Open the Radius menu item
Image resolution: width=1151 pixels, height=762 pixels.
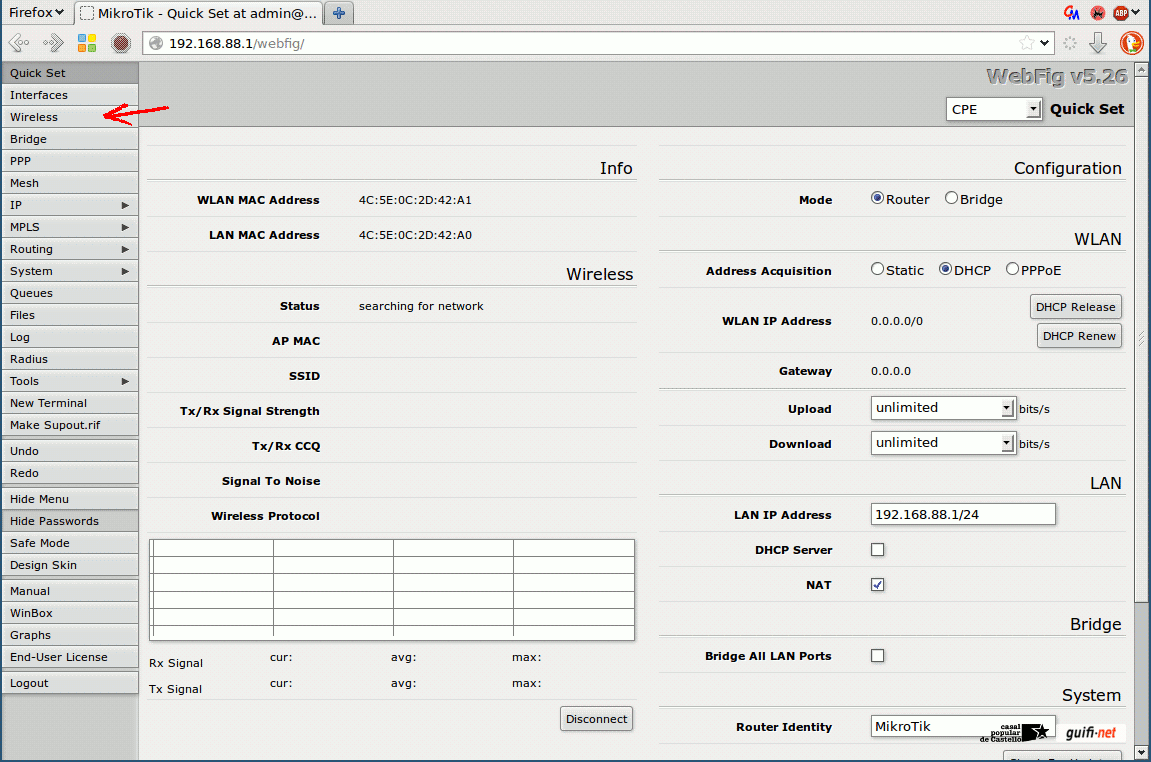click(69, 359)
